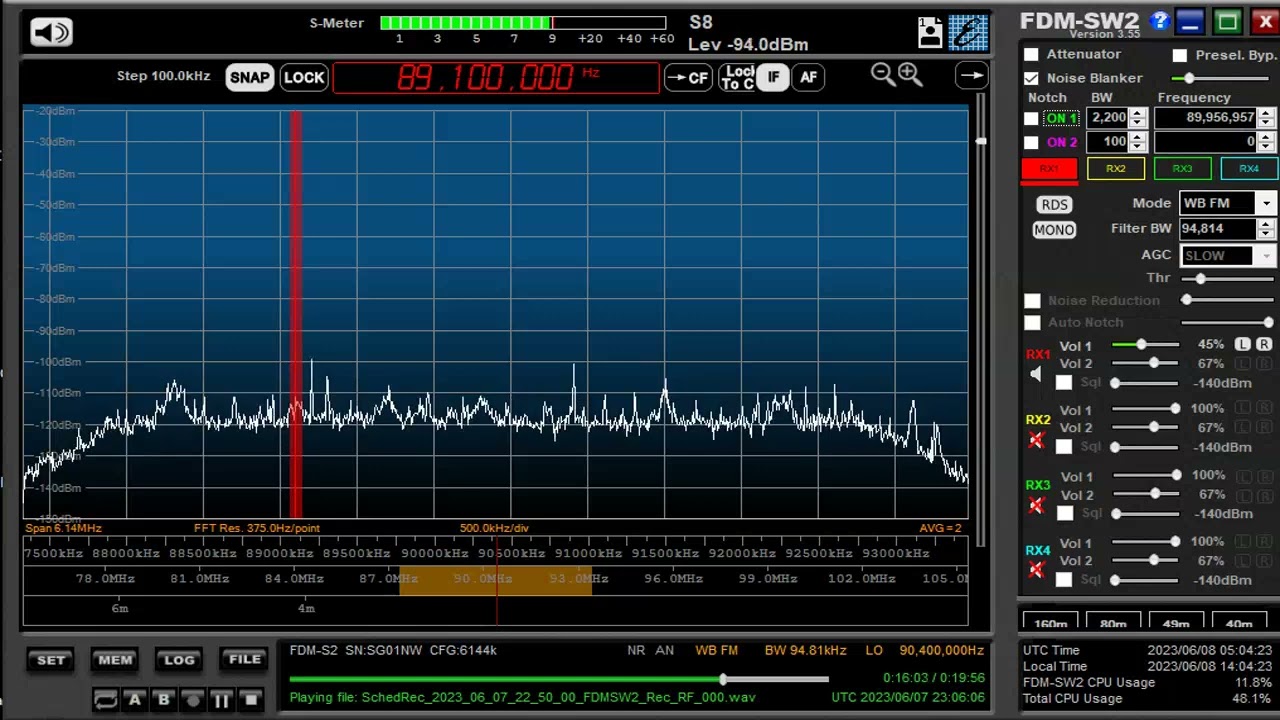Select the RX3 receiver tab

click(x=1182, y=169)
